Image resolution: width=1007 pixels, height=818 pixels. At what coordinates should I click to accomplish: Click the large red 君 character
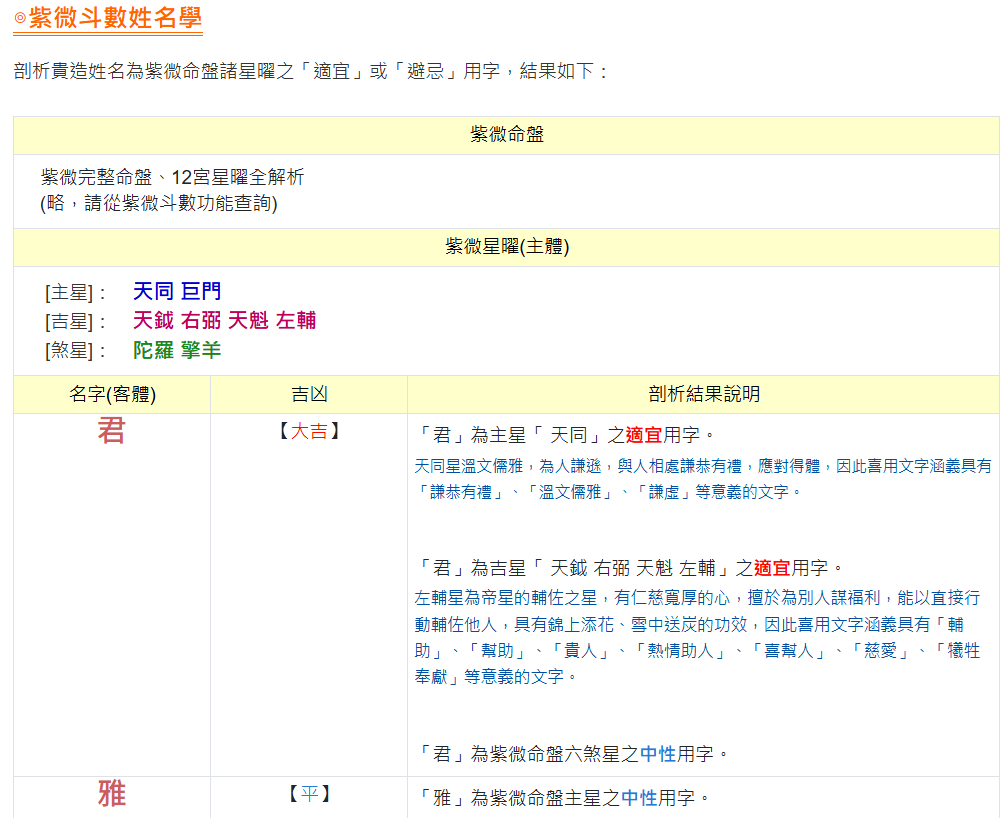coord(111,432)
